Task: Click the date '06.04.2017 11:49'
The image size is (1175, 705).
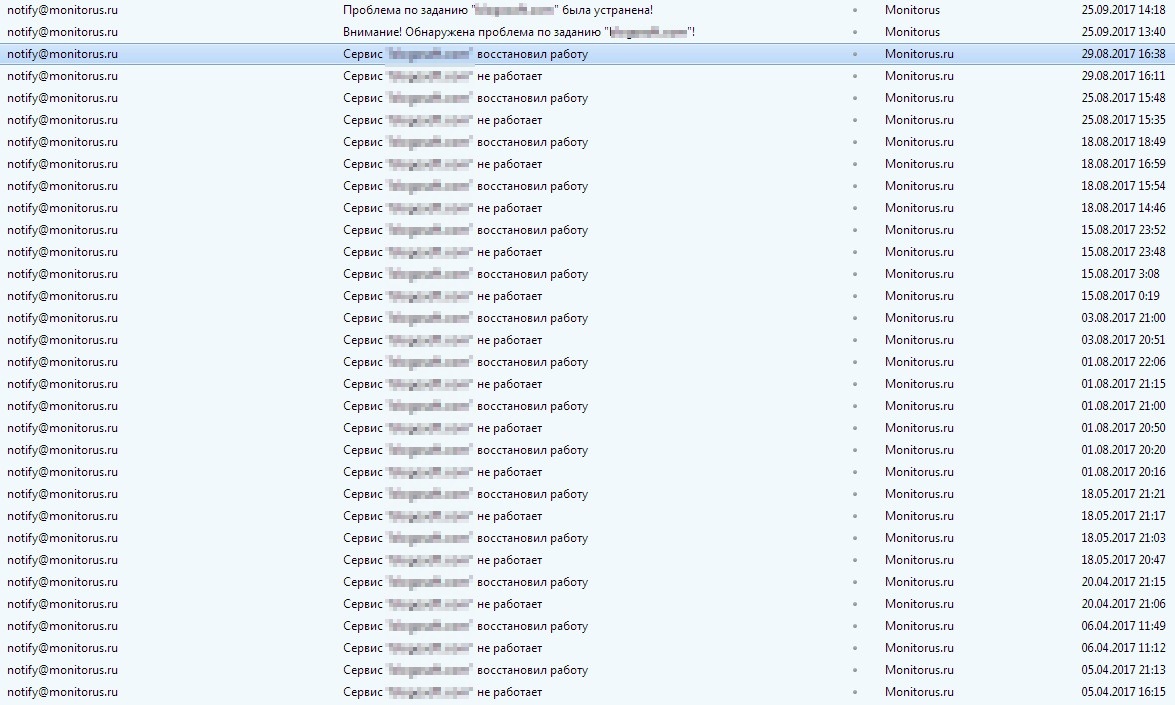Action: coord(1123,626)
